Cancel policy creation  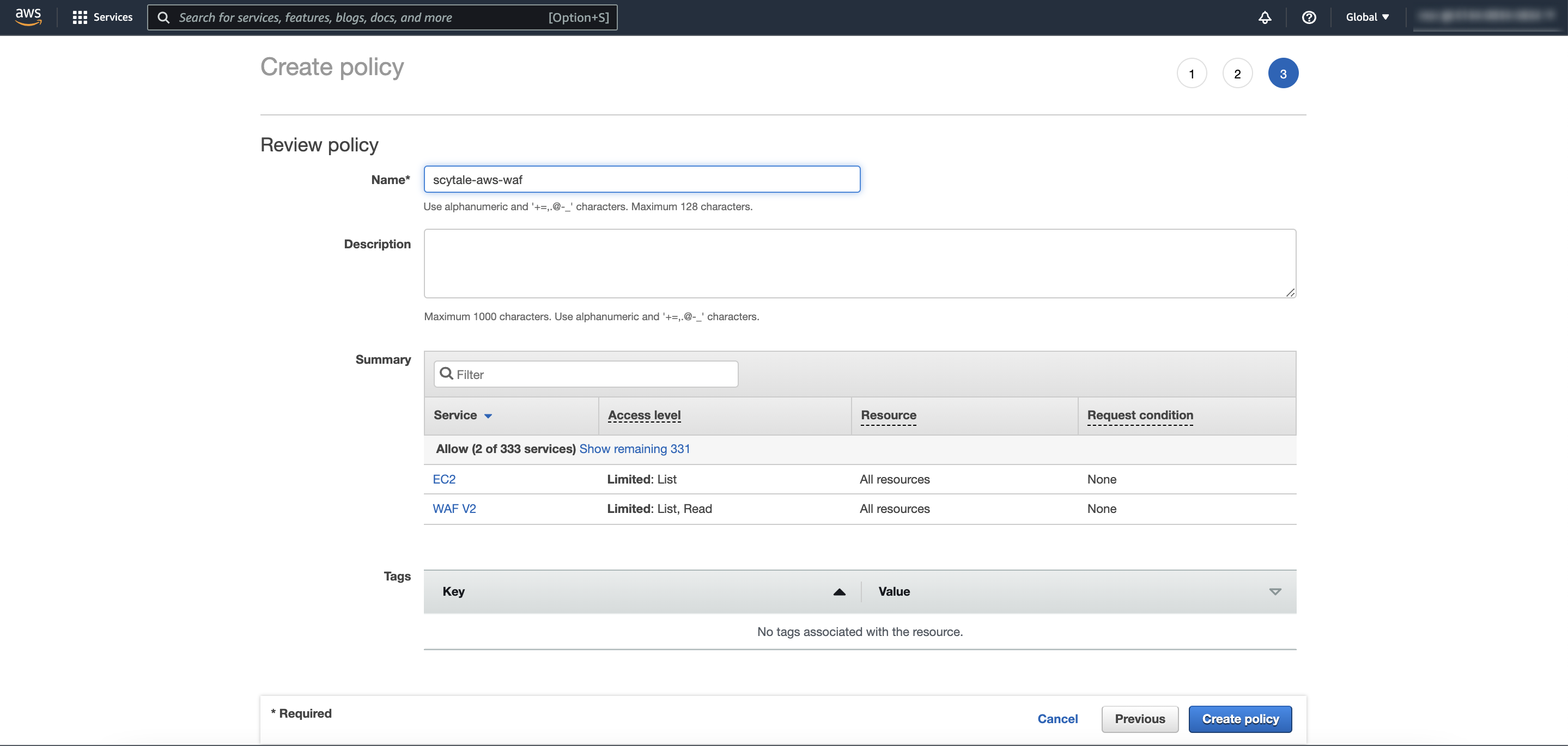click(1058, 719)
